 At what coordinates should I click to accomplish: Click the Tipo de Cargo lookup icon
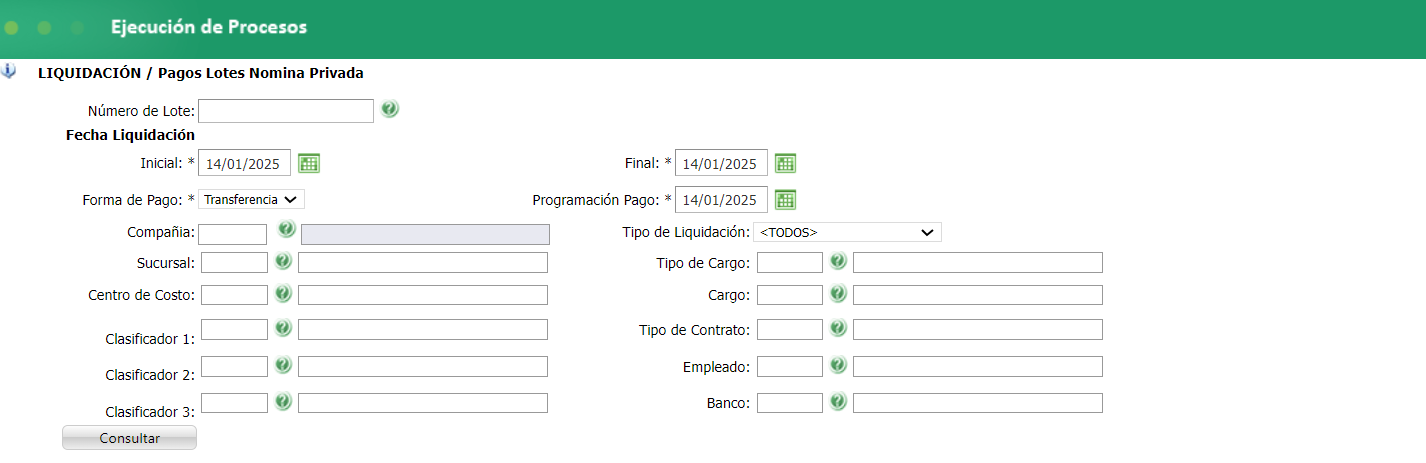click(x=838, y=261)
